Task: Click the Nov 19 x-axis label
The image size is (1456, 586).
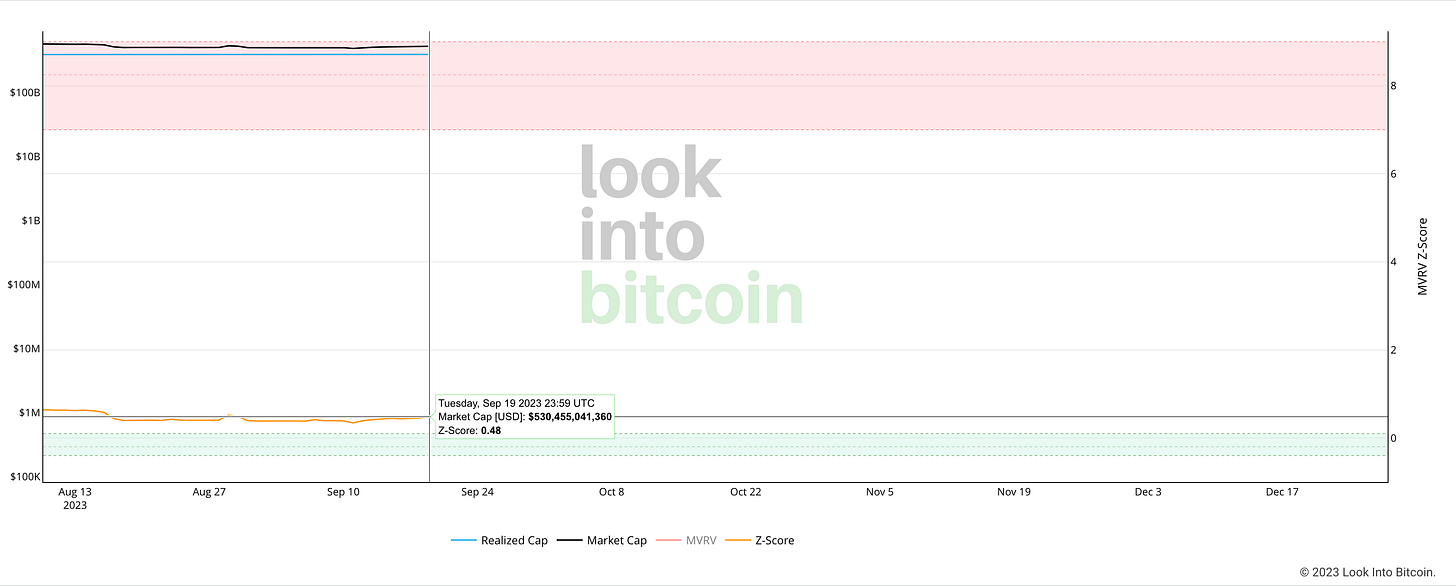Action: pyautogui.click(x=1014, y=492)
